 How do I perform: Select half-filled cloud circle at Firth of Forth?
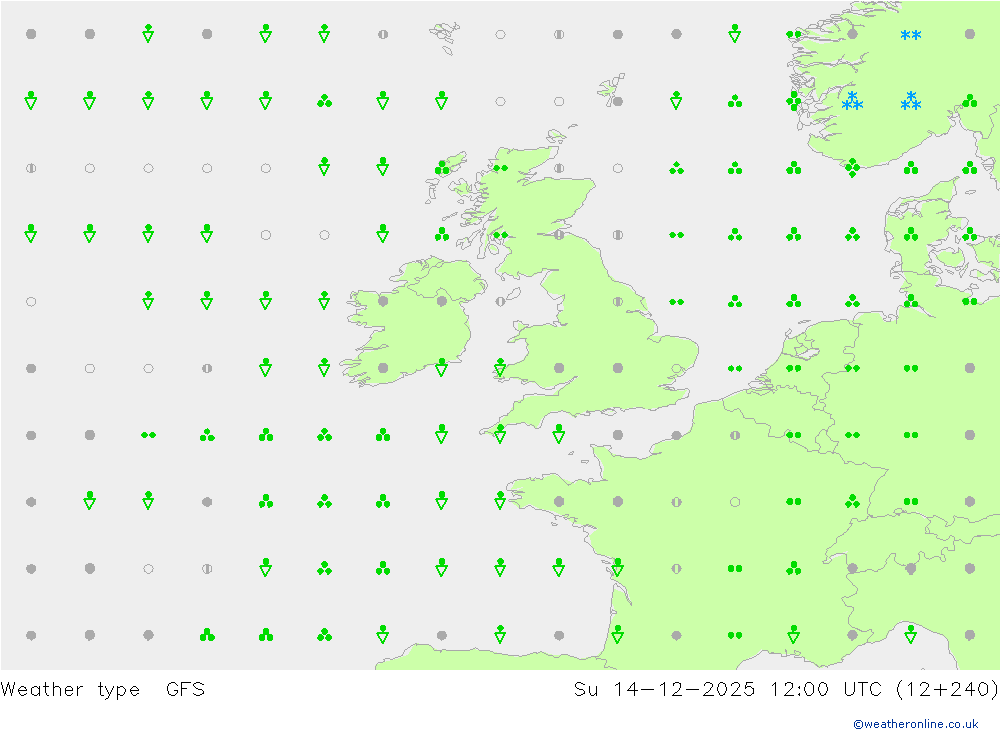(559, 235)
